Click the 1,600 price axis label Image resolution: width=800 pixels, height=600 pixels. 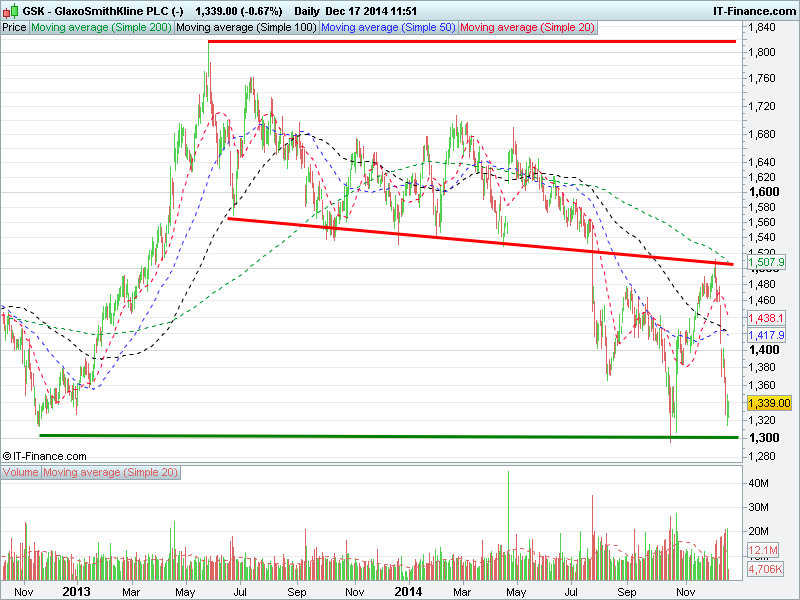pyautogui.click(x=764, y=192)
